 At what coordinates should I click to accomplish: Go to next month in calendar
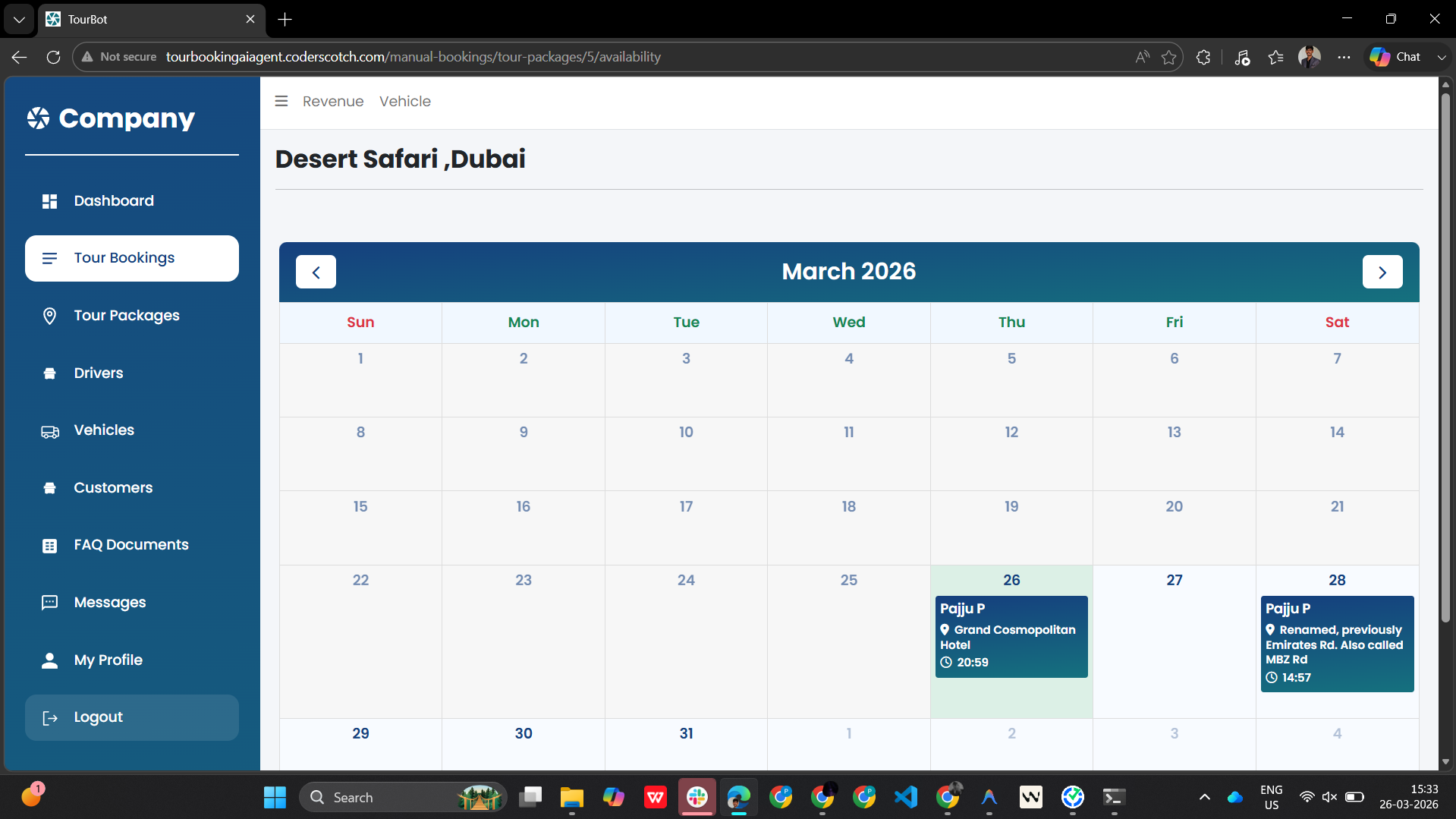coord(1382,272)
